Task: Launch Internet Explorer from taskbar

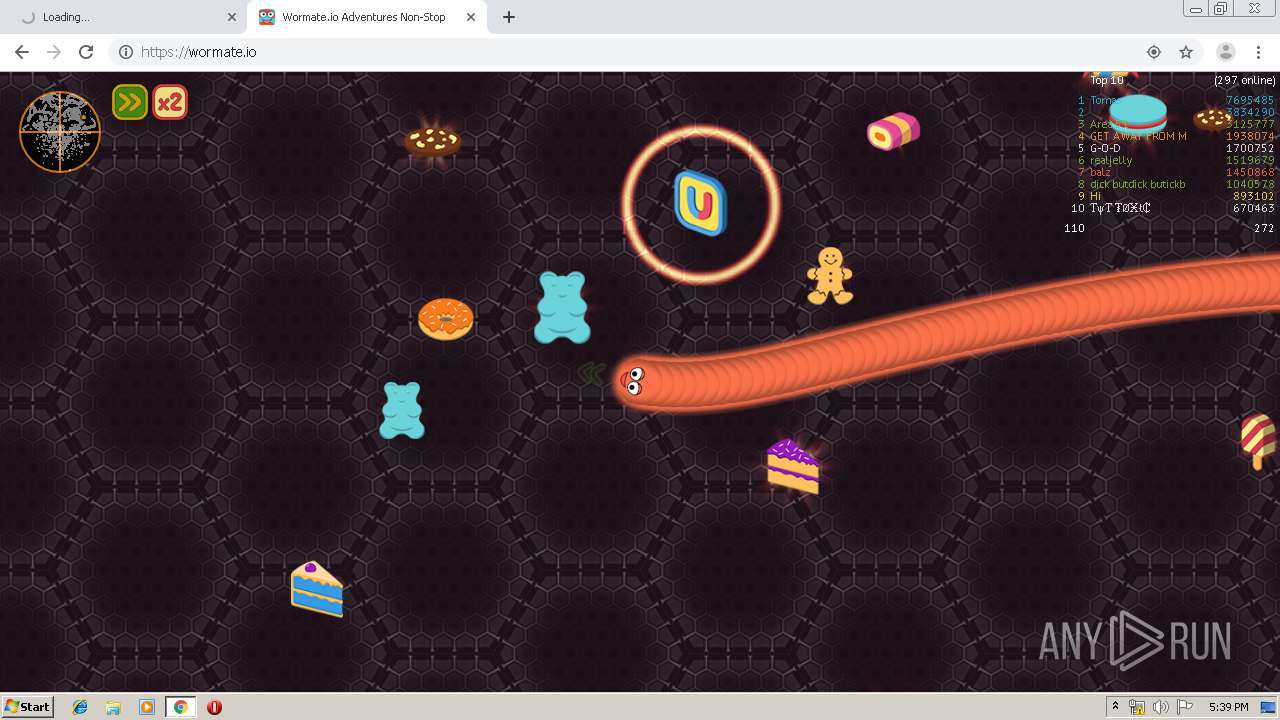Action: pos(80,707)
